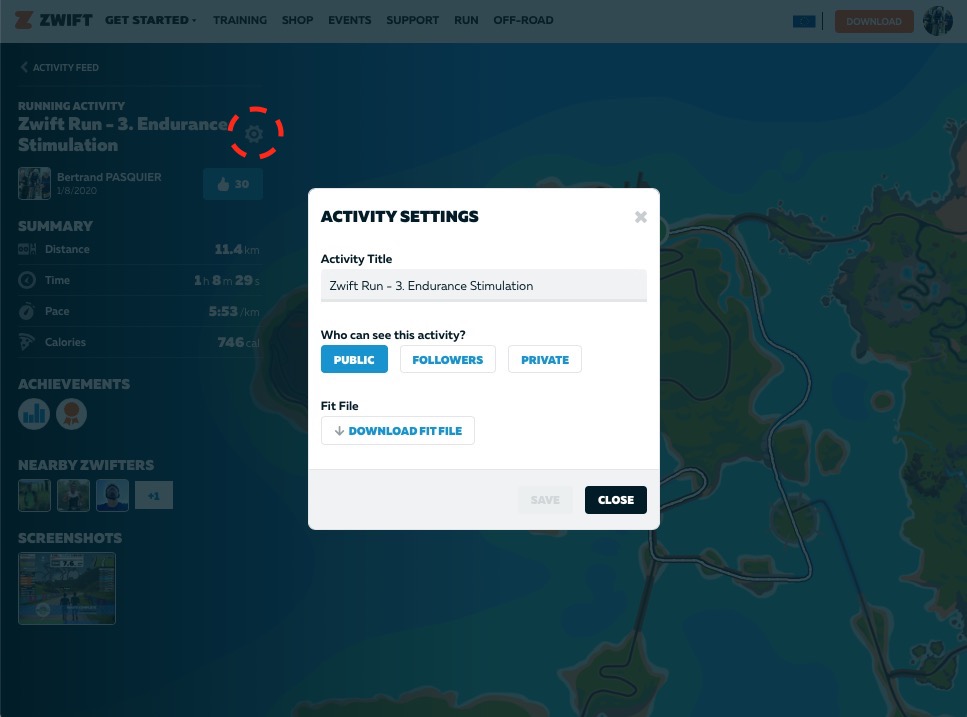This screenshot has height=717, width=967.
Task: Open the activity screenshot thumbnail
Action: (67, 588)
